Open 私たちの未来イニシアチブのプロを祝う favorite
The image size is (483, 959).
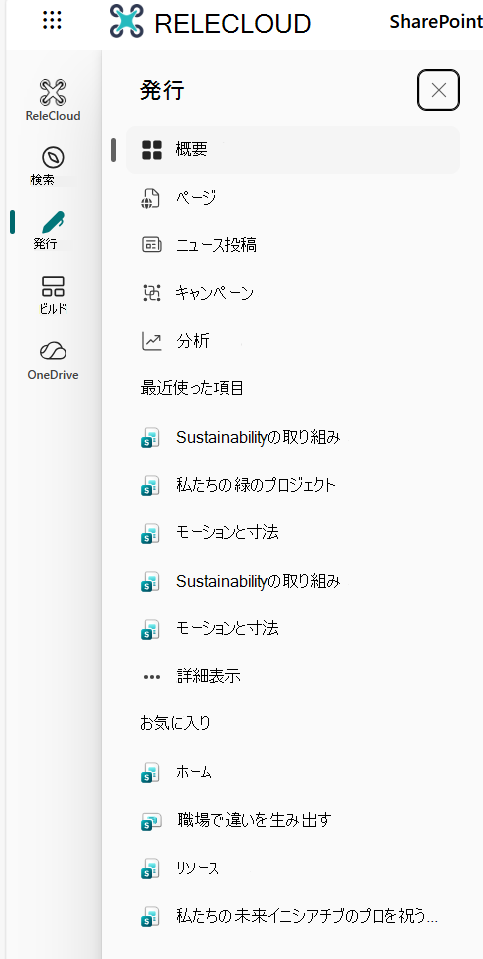point(293,916)
